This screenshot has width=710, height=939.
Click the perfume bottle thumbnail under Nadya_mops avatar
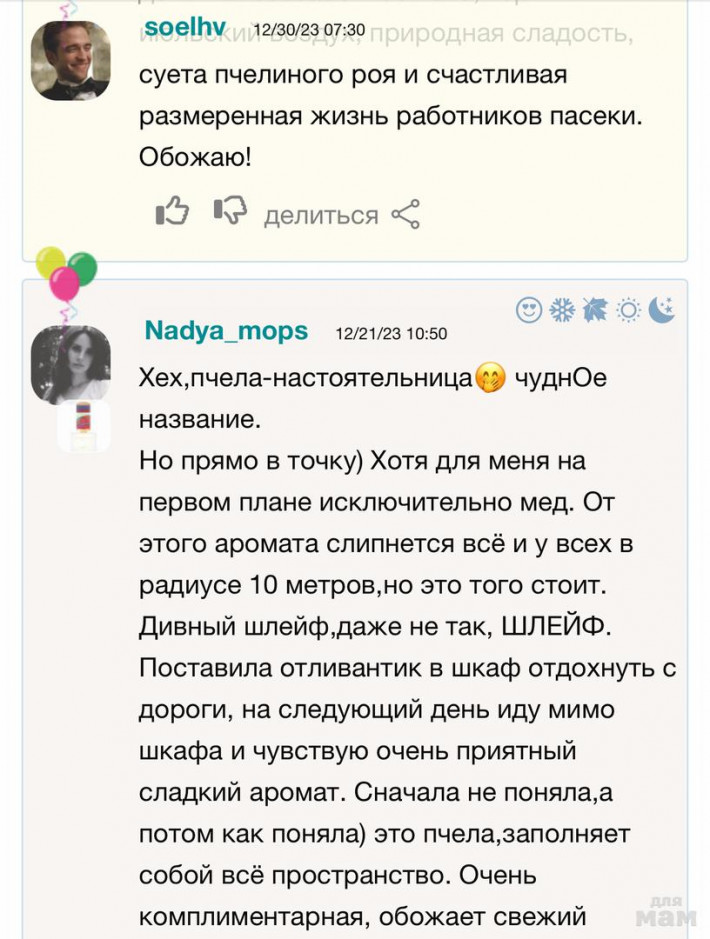pos(84,426)
